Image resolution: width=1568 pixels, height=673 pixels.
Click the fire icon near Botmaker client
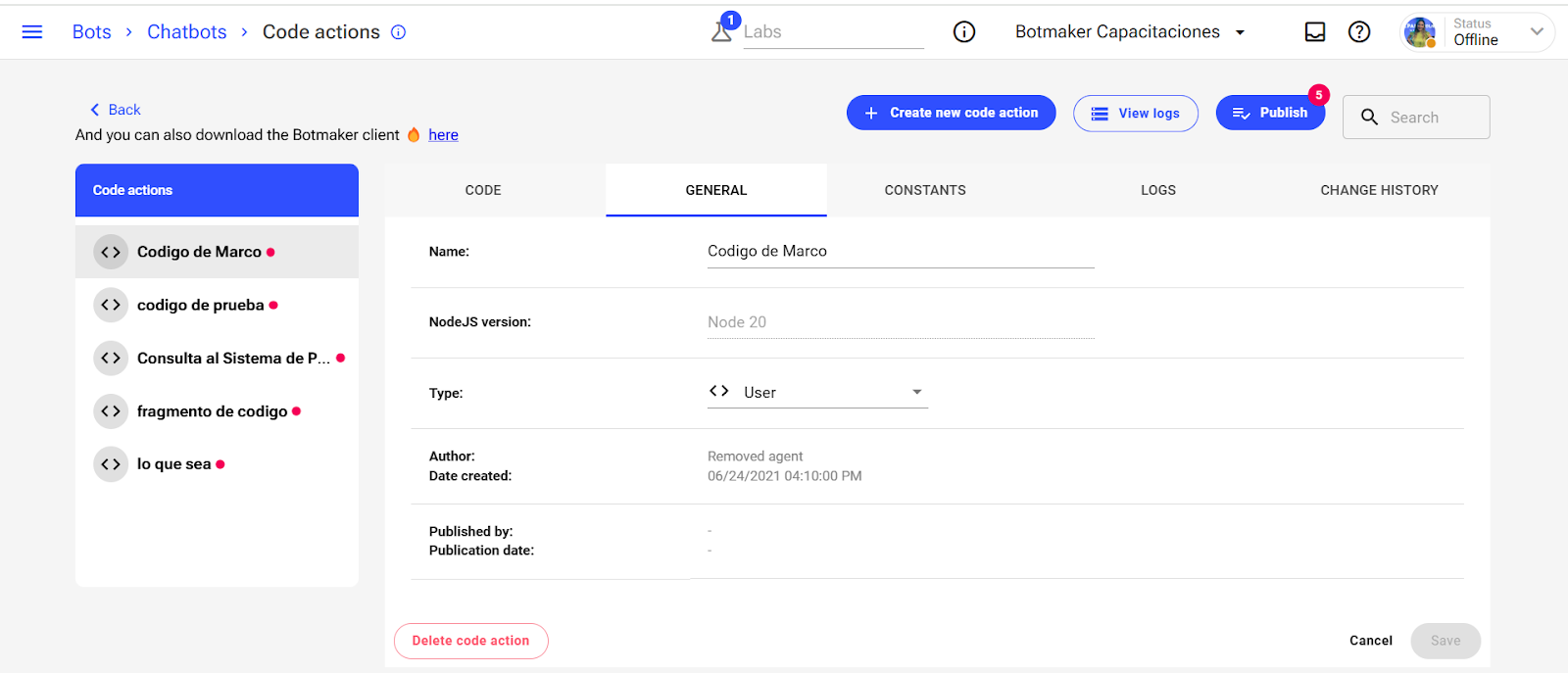[x=414, y=135]
